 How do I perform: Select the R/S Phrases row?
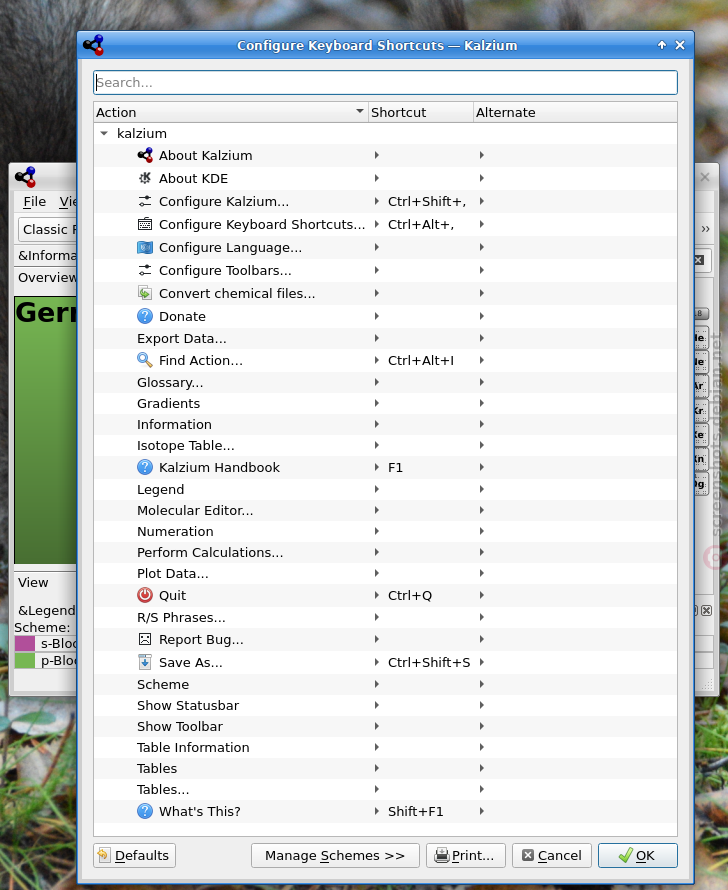pos(385,617)
